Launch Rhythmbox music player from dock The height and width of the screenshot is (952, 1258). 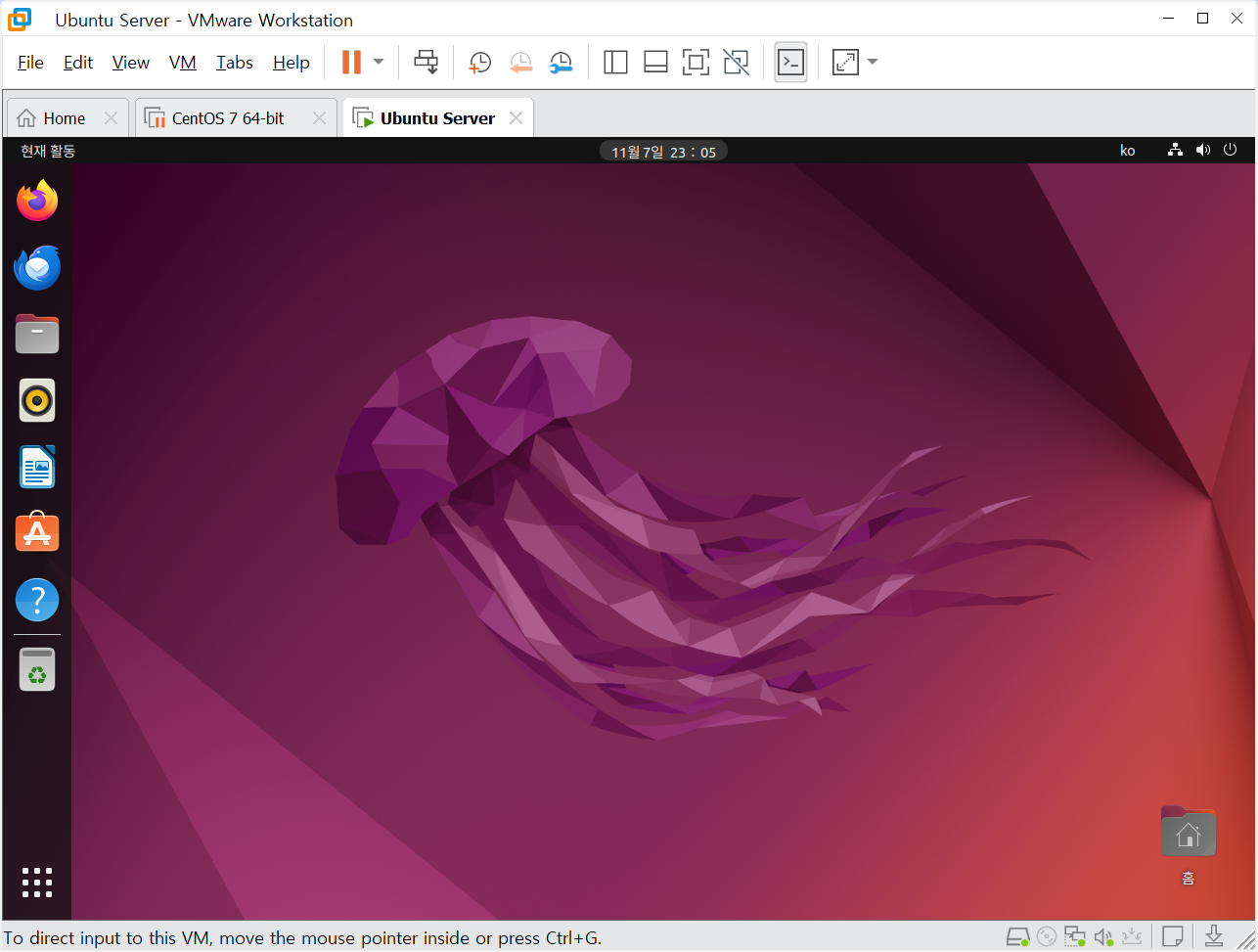pyautogui.click(x=37, y=400)
